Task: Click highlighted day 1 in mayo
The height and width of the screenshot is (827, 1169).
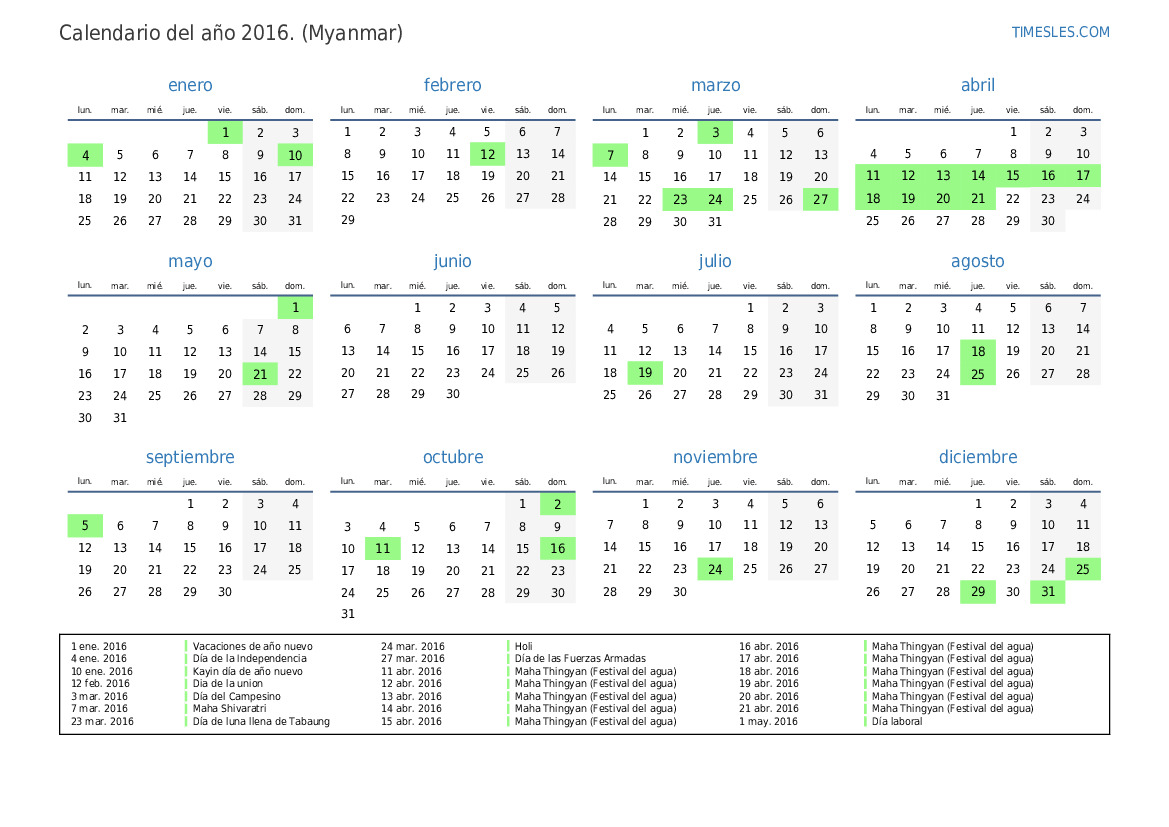Action: click(x=295, y=307)
